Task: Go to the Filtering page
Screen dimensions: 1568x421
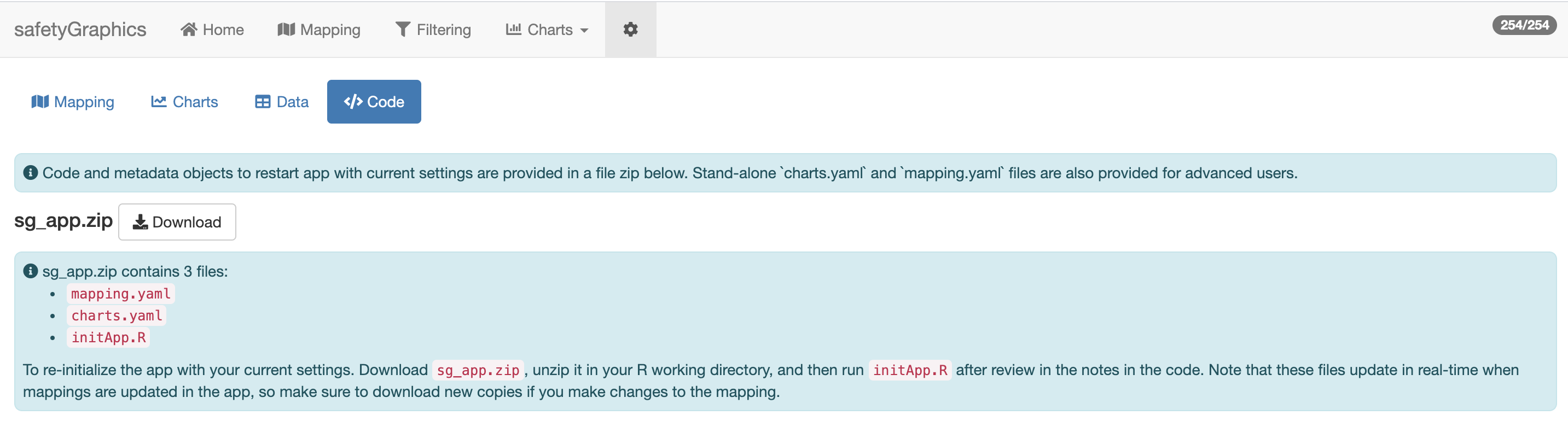Action: point(433,29)
